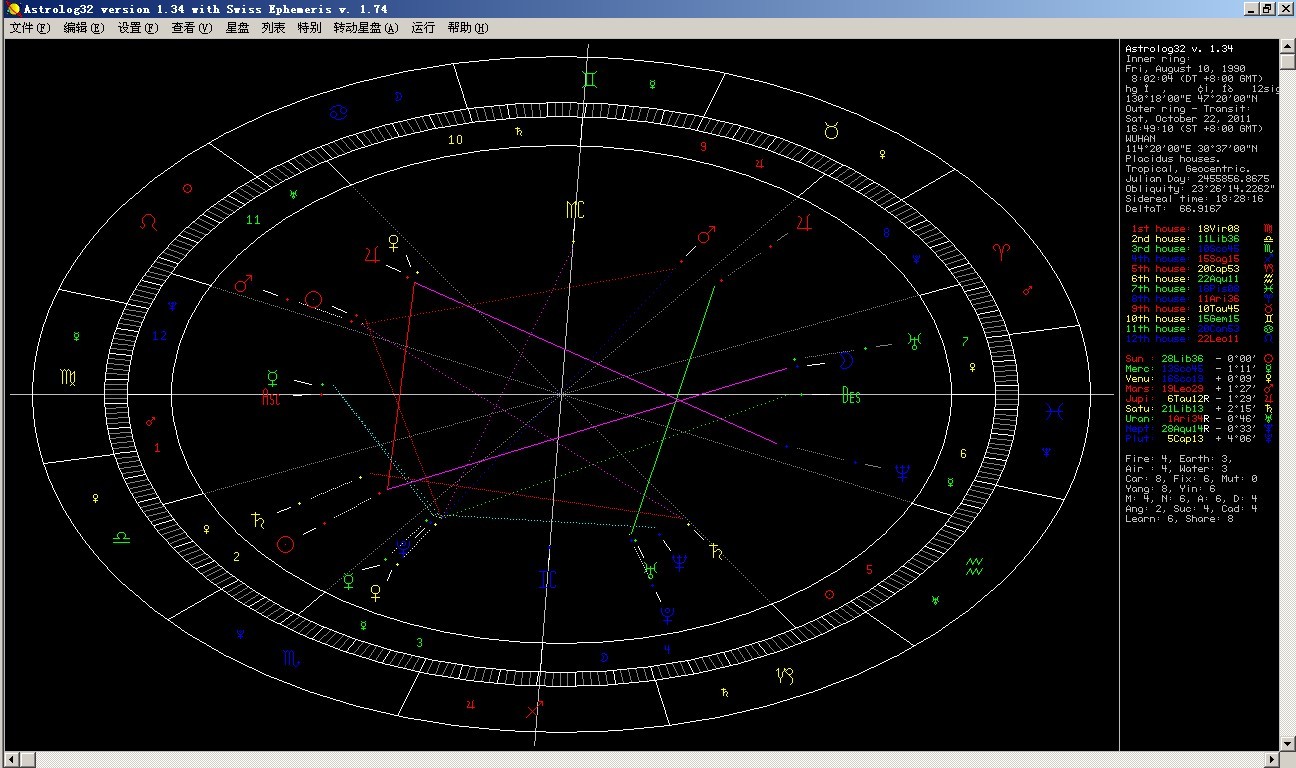Viewport: 1296px width, 768px height.
Task: Open the 查看(V) menu
Action: pyautogui.click(x=191, y=28)
